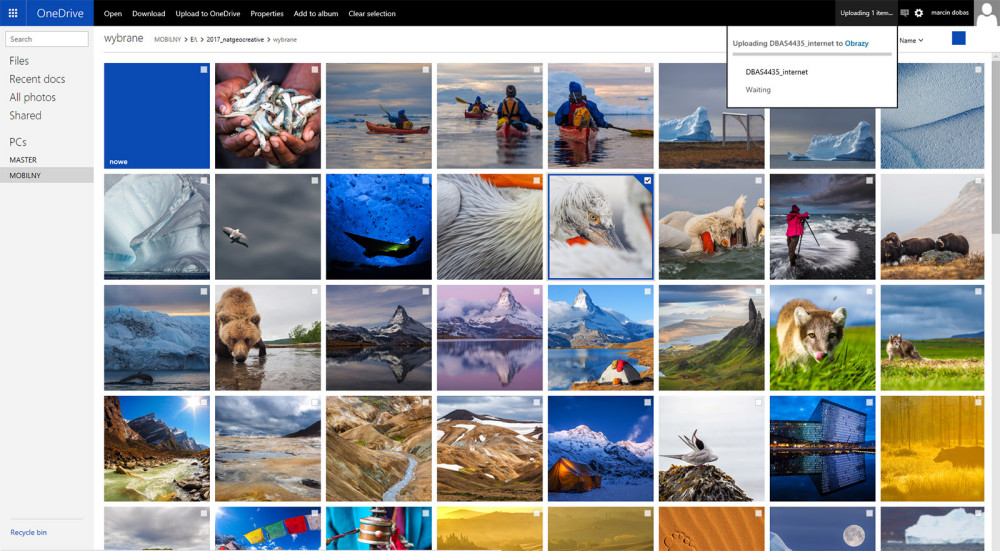Open the Recycle bin
Image resolution: width=1000 pixels, height=551 pixels.
pos(28,533)
